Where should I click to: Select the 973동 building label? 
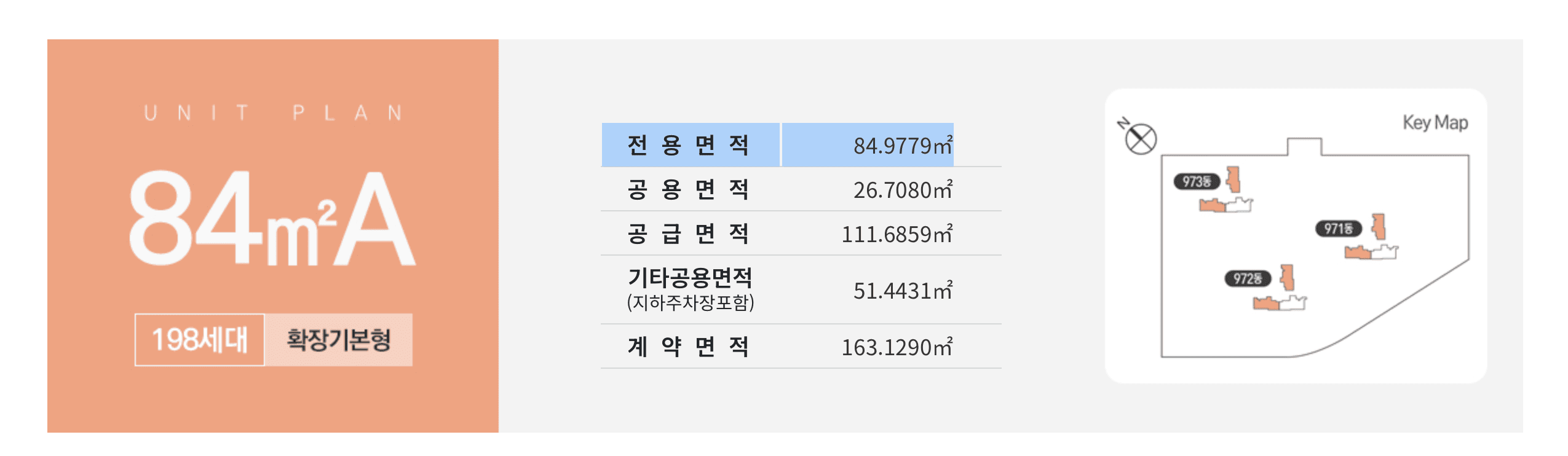tap(1196, 182)
